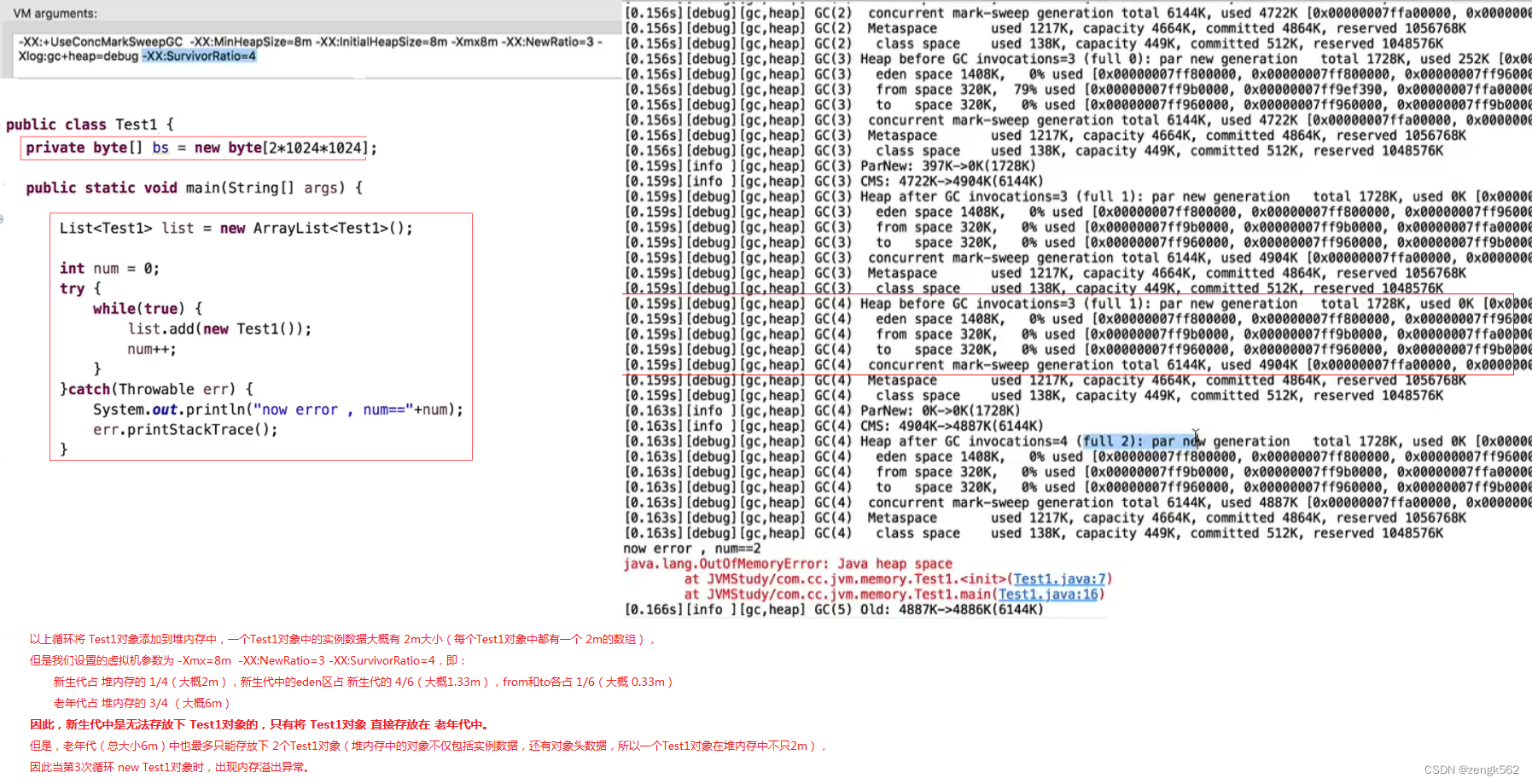
Task: Click the 'err.printStackTrace();' line
Action: coord(185,430)
